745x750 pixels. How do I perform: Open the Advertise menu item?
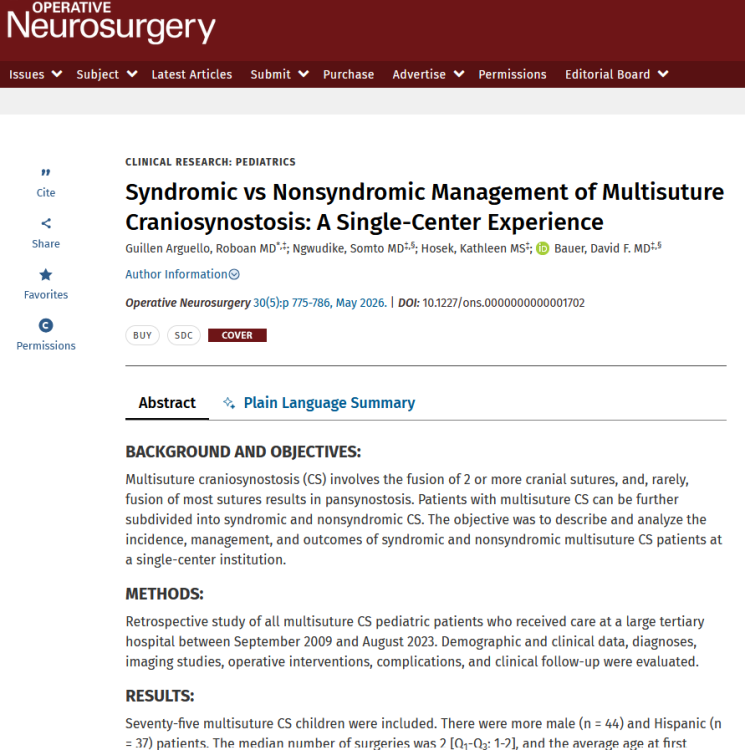click(419, 74)
